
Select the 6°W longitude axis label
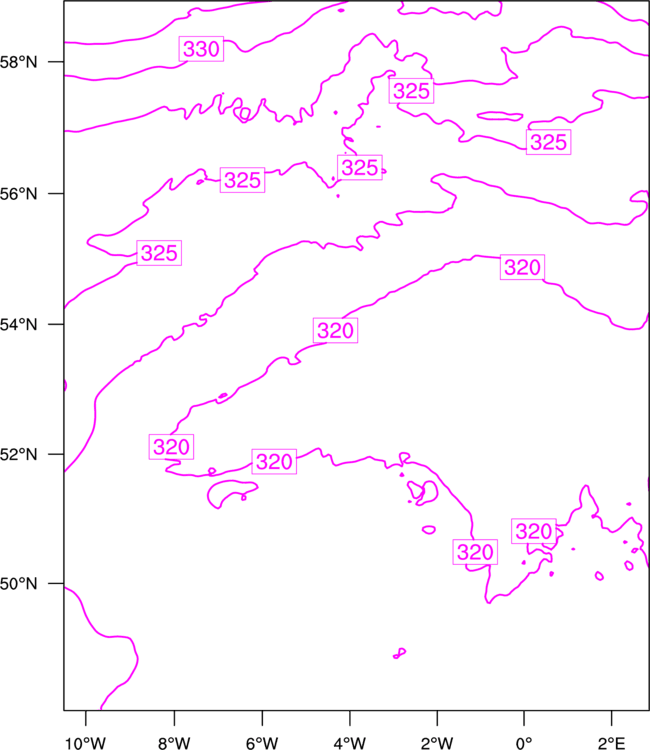coord(262,743)
